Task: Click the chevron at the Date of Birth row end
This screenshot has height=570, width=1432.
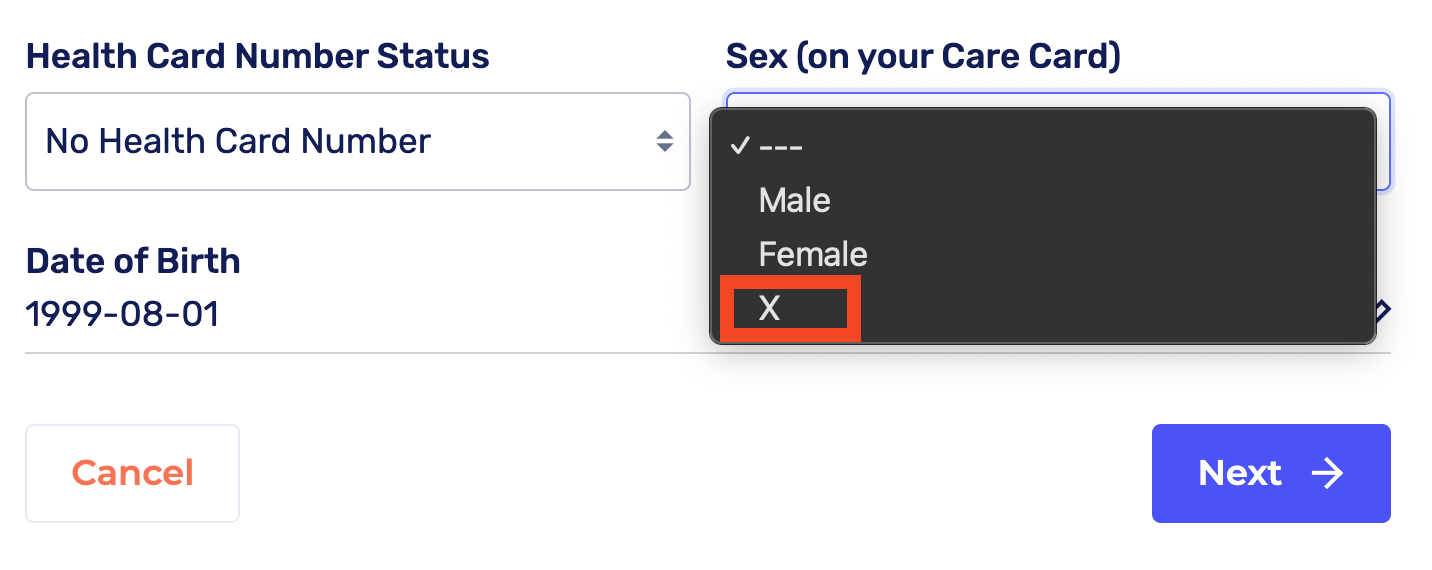Action: click(x=1383, y=311)
